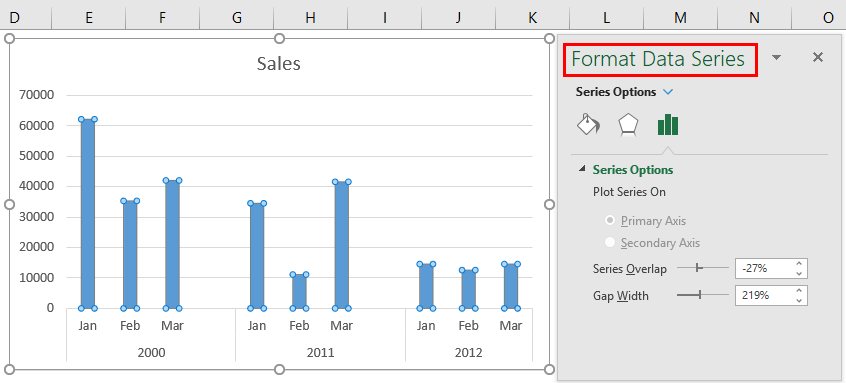The image size is (846, 383).
Task: Select the Secondary Axis radio button
Action: [610, 243]
